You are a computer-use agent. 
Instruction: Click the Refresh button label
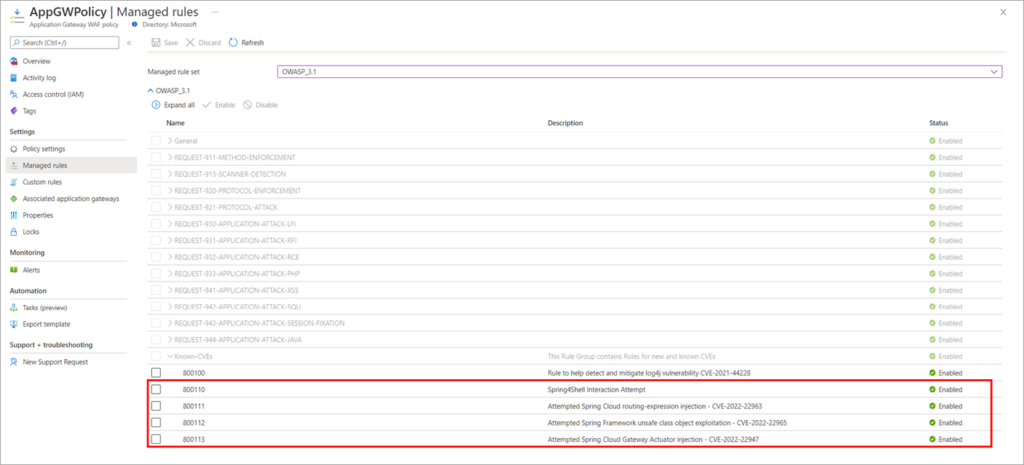(x=253, y=42)
